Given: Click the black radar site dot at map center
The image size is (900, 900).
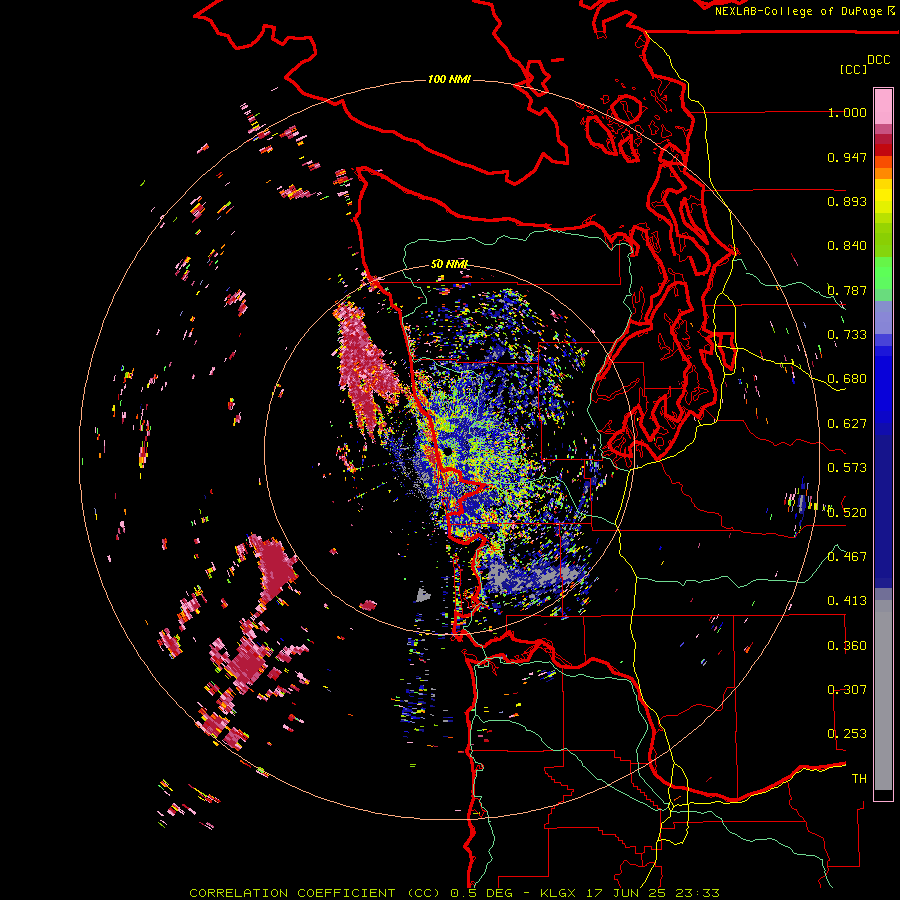Looking at the screenshot, I should [447, 452].
